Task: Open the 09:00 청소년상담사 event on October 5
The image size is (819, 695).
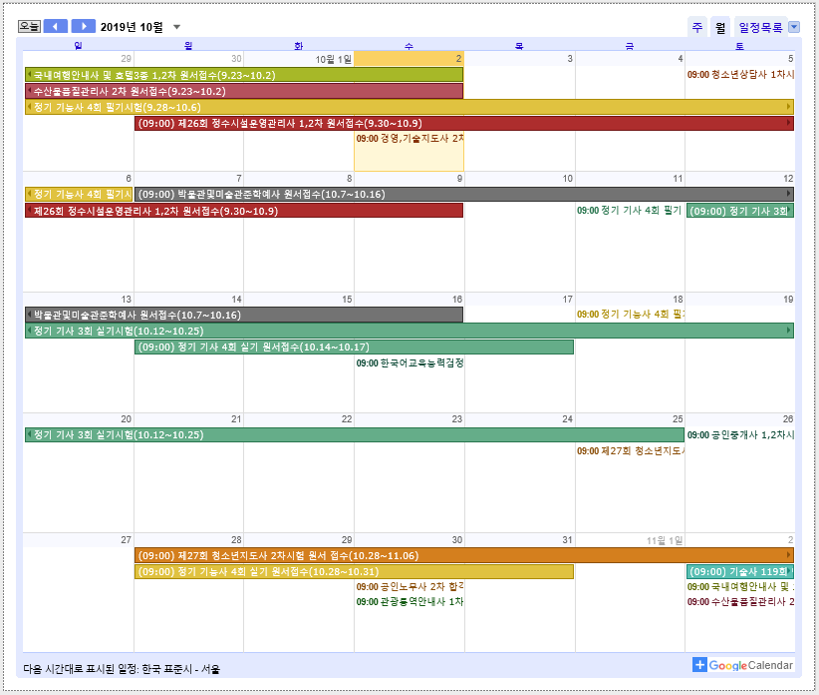Action: [740, 74]
